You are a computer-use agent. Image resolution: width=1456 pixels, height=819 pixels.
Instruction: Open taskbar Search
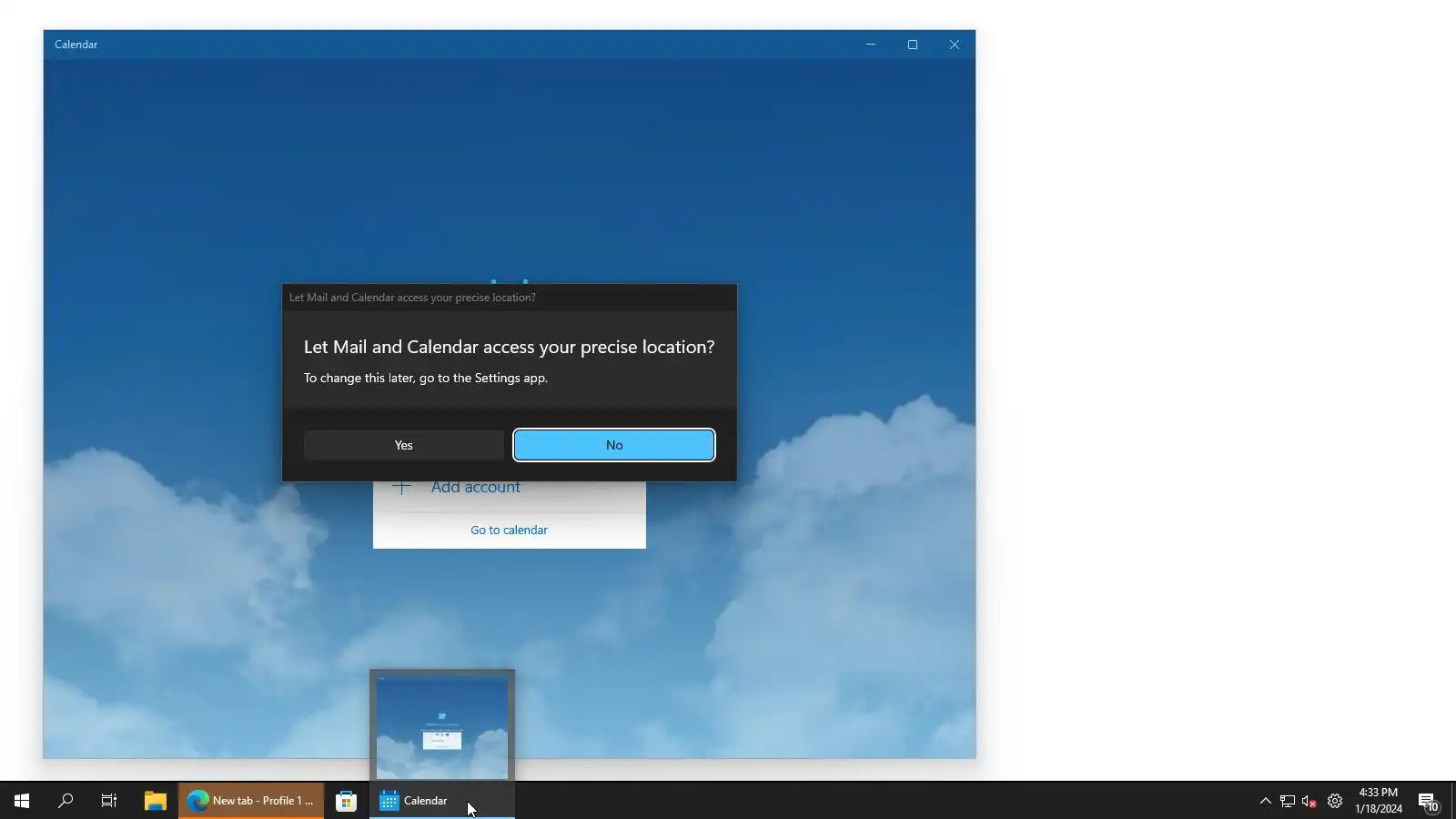pos(66,801)
